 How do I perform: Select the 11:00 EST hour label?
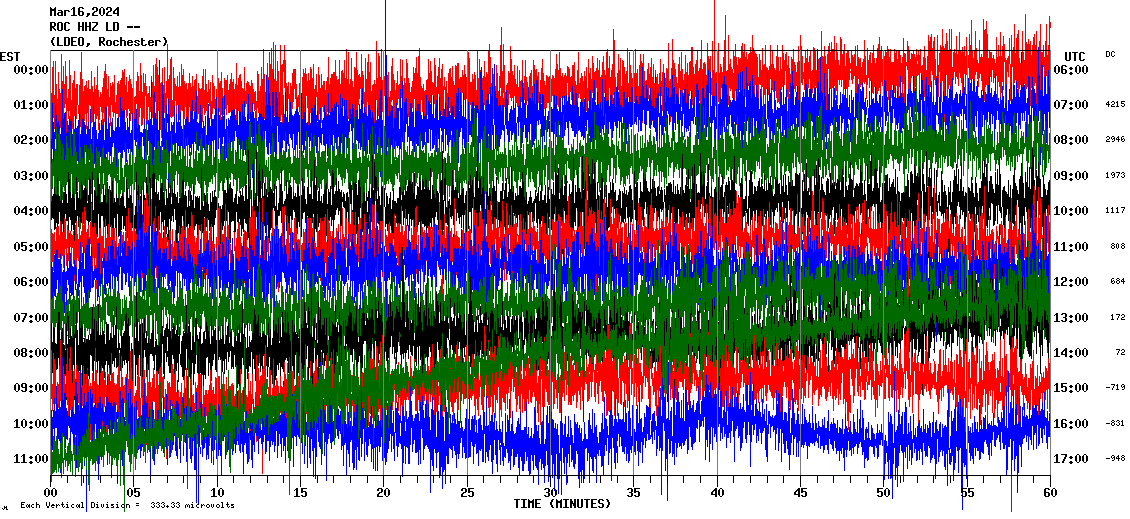pyautogui.click(x=30, y=459)
